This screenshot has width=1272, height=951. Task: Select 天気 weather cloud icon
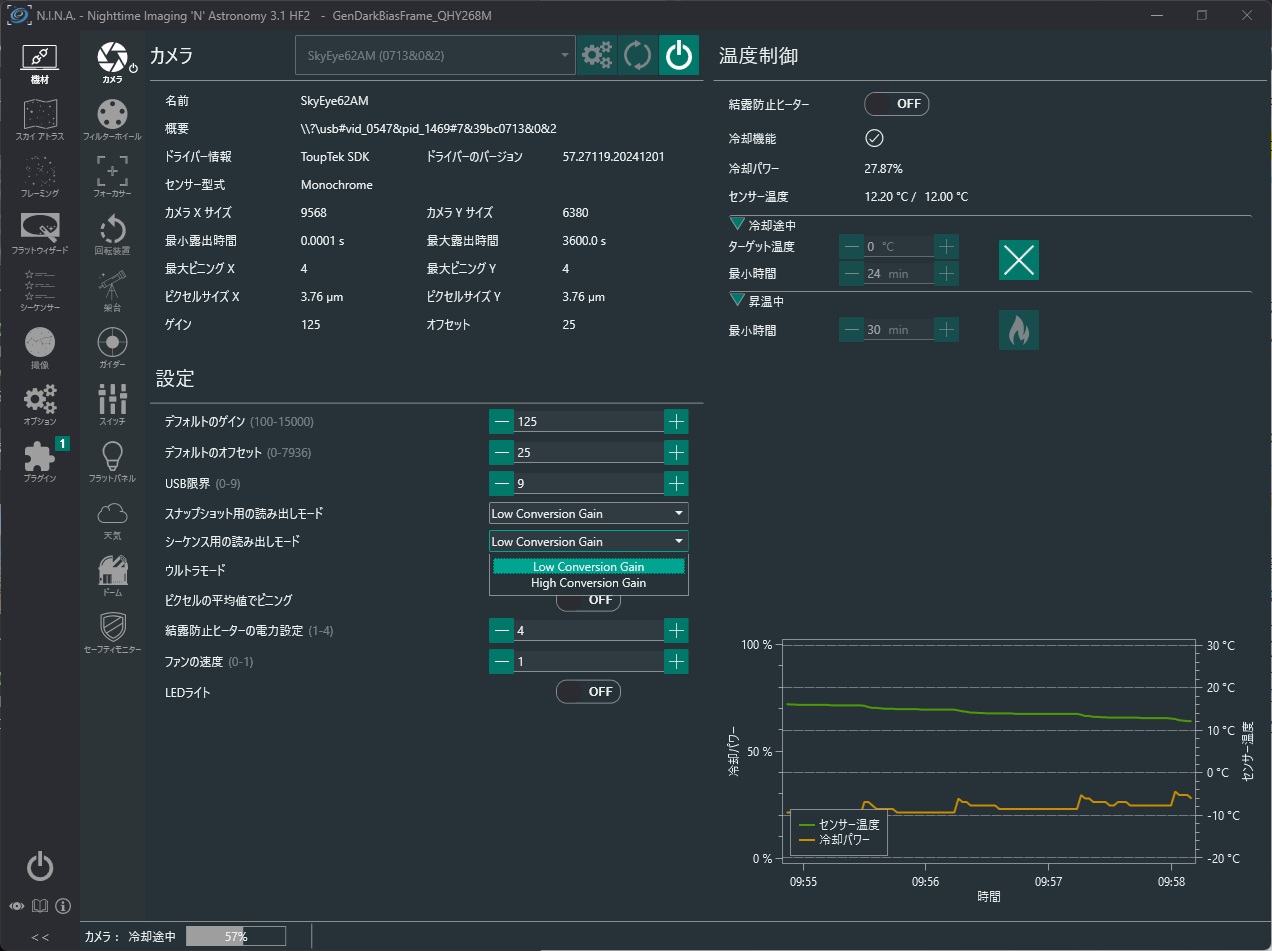(112, 519)
